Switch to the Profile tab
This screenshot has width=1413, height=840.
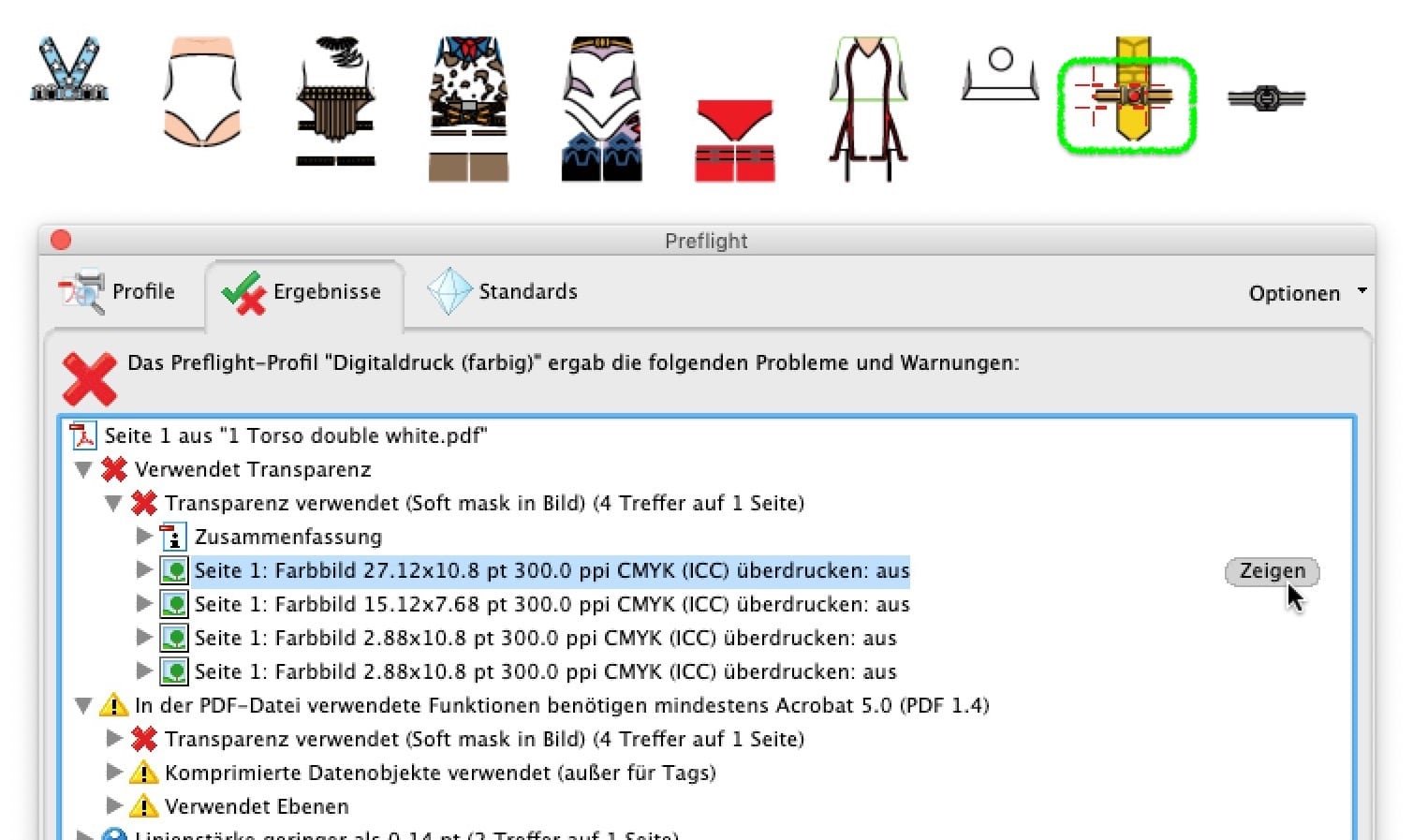tap(118, 292)
